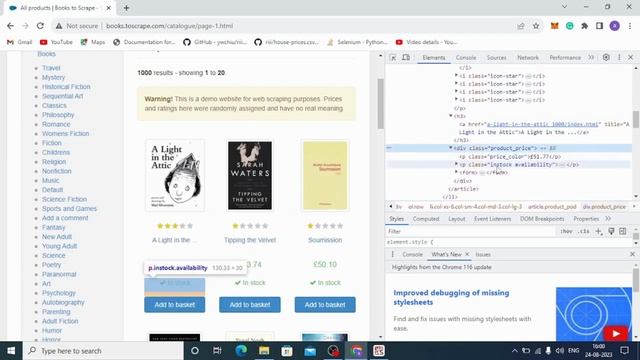This screenshot has height=360, width=640.
Task: Open a new browser tab with plus
Action: (x=126, y=8)
